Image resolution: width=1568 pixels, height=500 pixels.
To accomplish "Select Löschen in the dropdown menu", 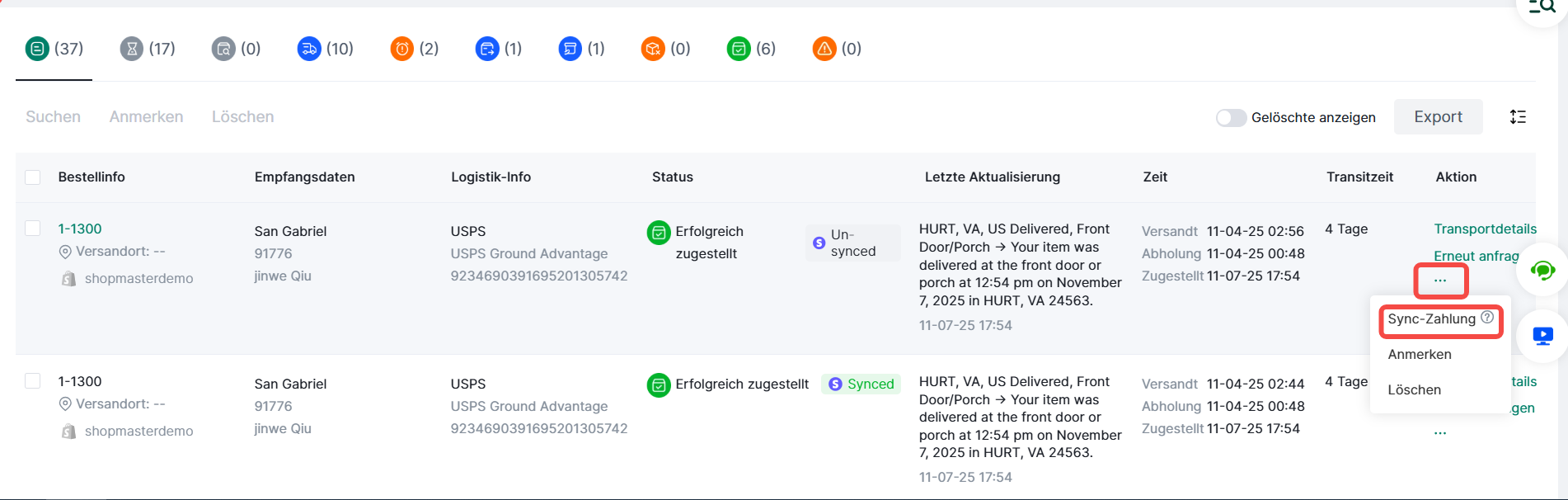I will tap(1415, 390).
